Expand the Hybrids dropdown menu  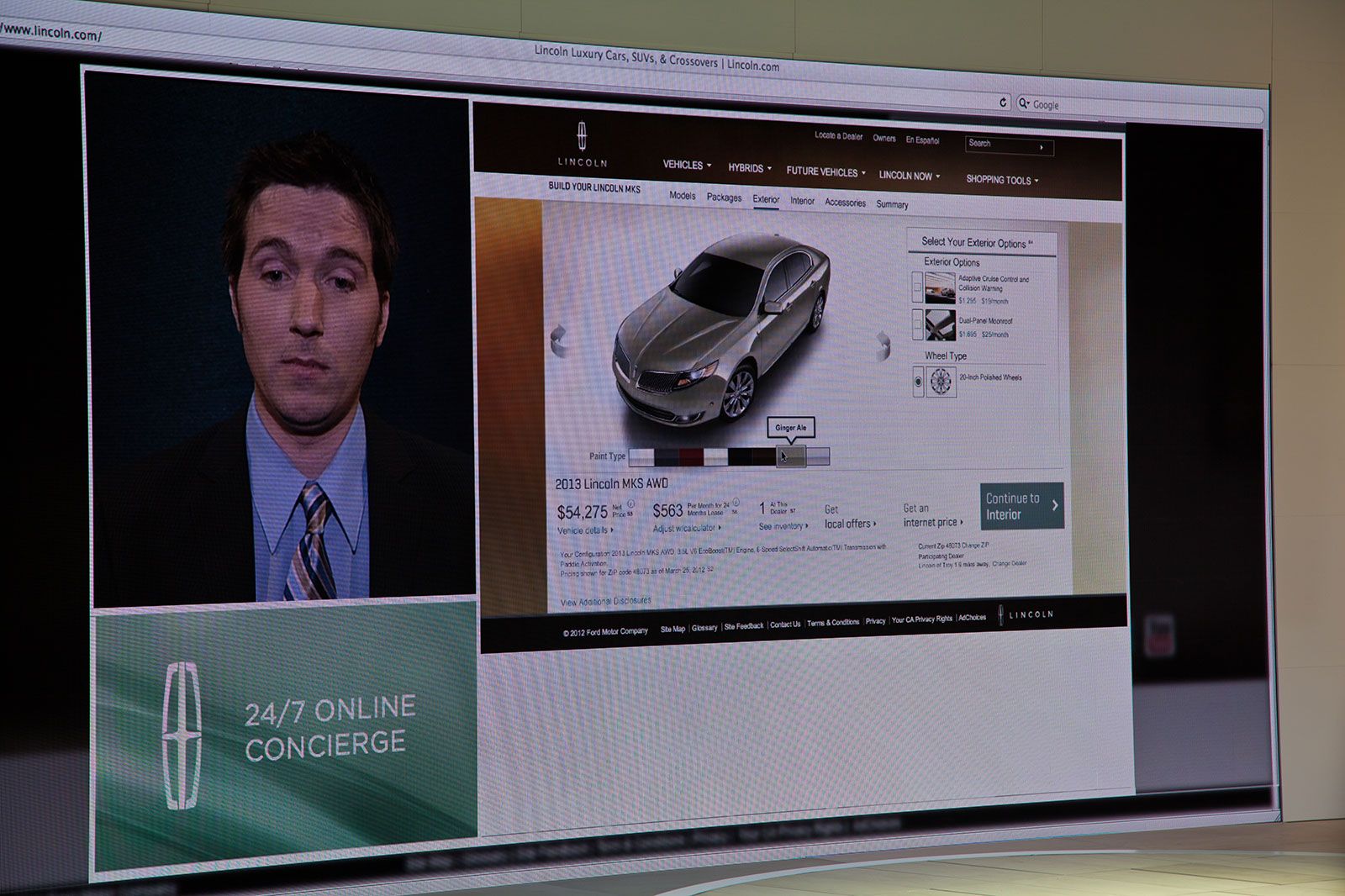(x=750, y=168)
